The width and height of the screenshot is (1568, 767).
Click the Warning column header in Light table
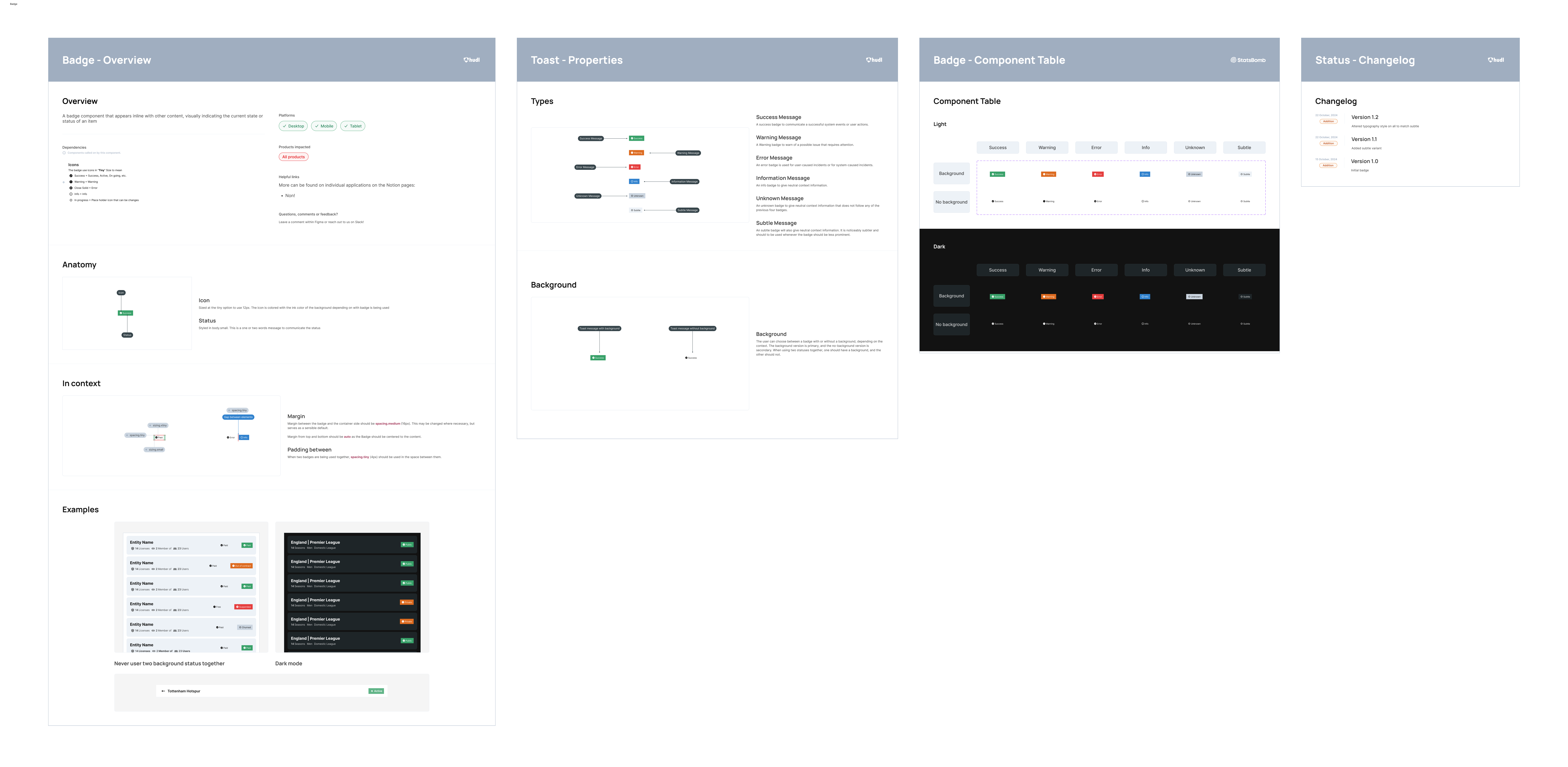1047,147
